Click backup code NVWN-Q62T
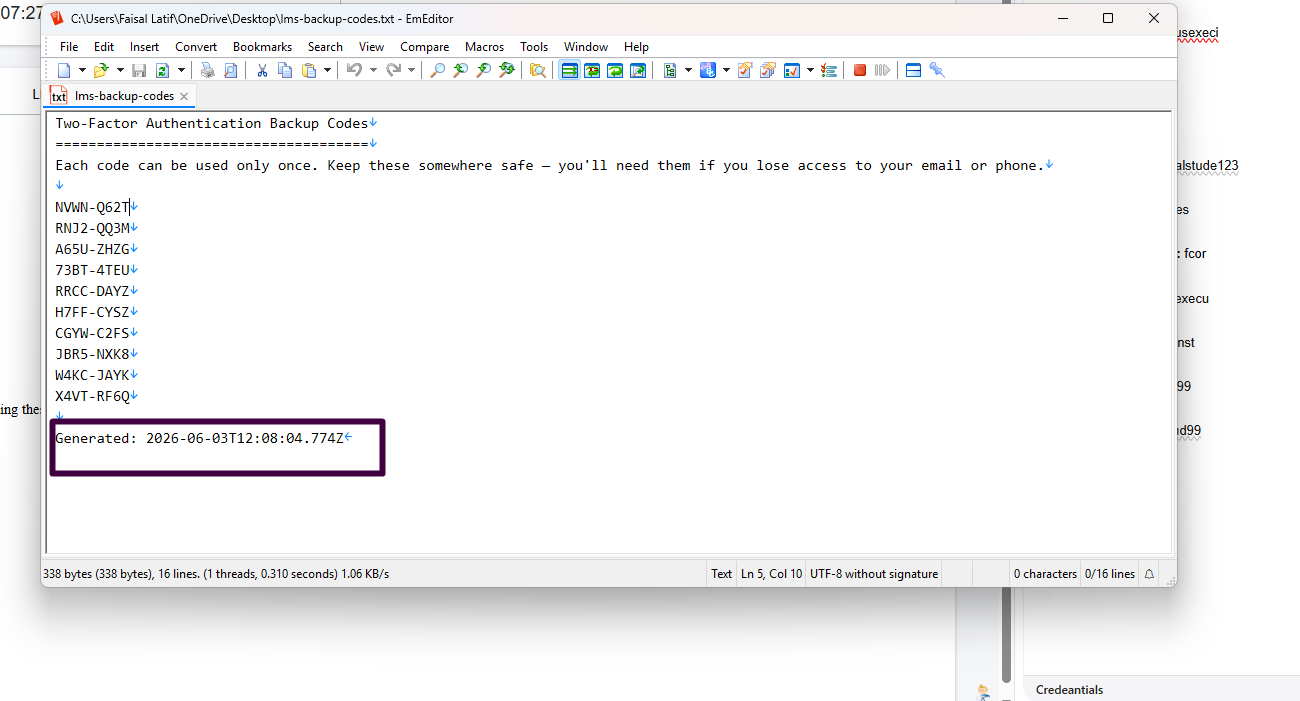This screenshot has height=701, width=1300. click(x=92, y=207)
